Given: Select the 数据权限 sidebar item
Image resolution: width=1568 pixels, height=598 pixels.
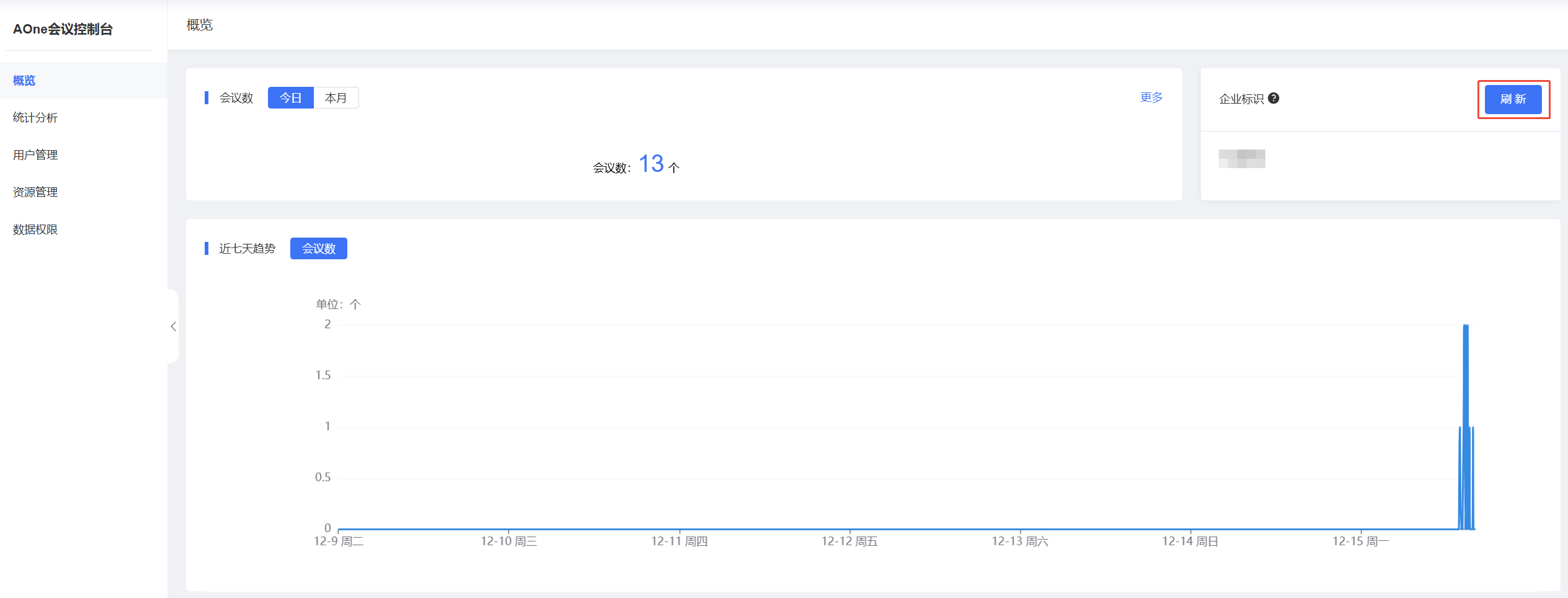Looking at the screenshot, I should [35, 230].
